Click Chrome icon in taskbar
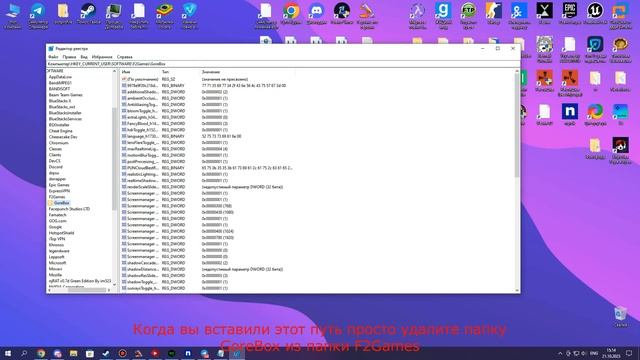640x360 pixels. tap(41, 353)
